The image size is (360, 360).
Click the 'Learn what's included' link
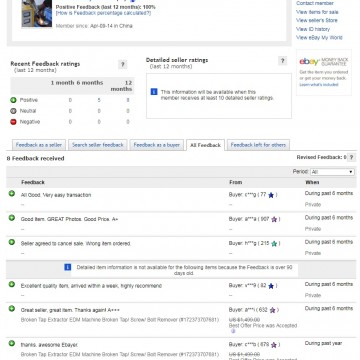319,85
